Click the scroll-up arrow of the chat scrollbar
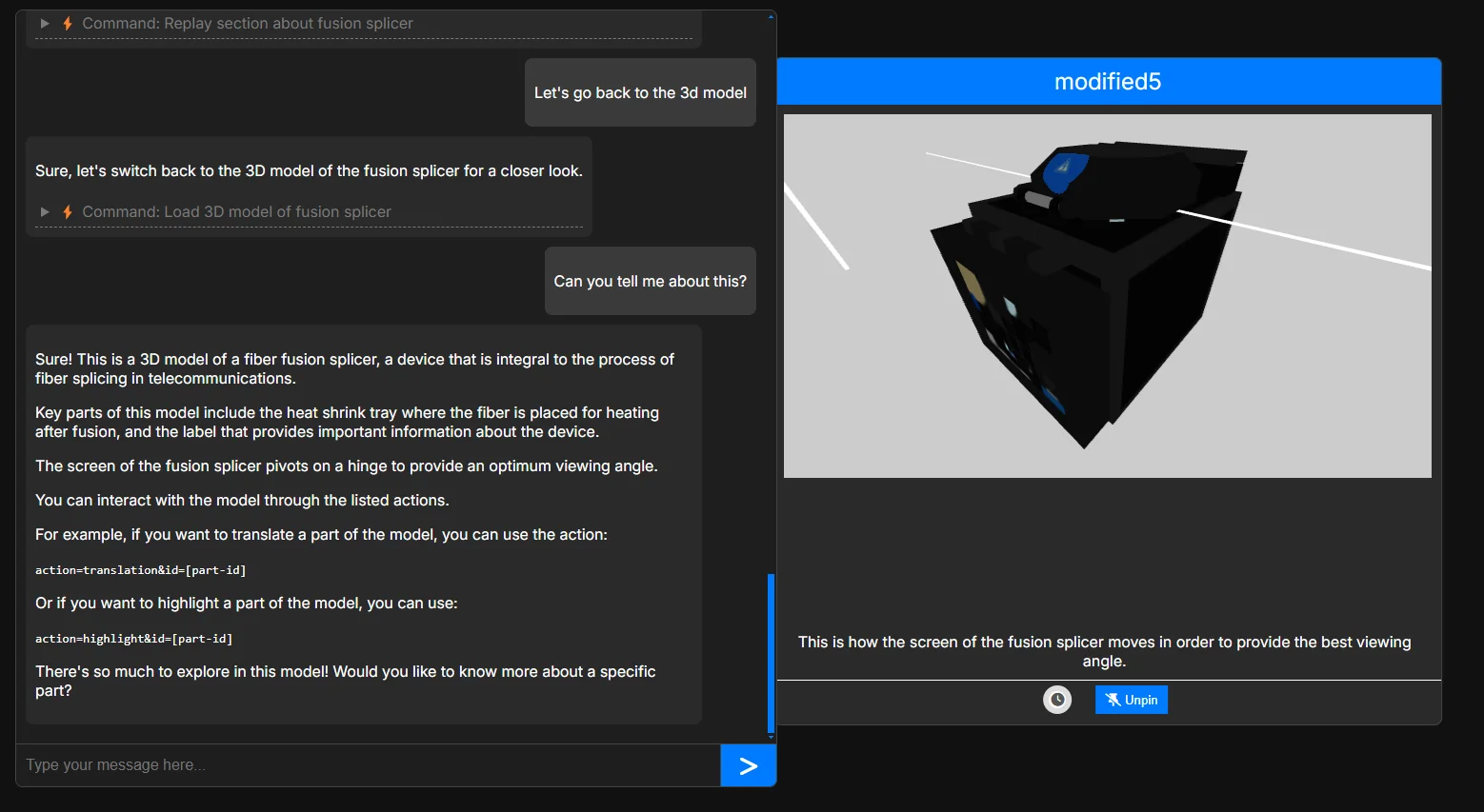Screen dimensions: 1484x812 (x=771, y=15)
